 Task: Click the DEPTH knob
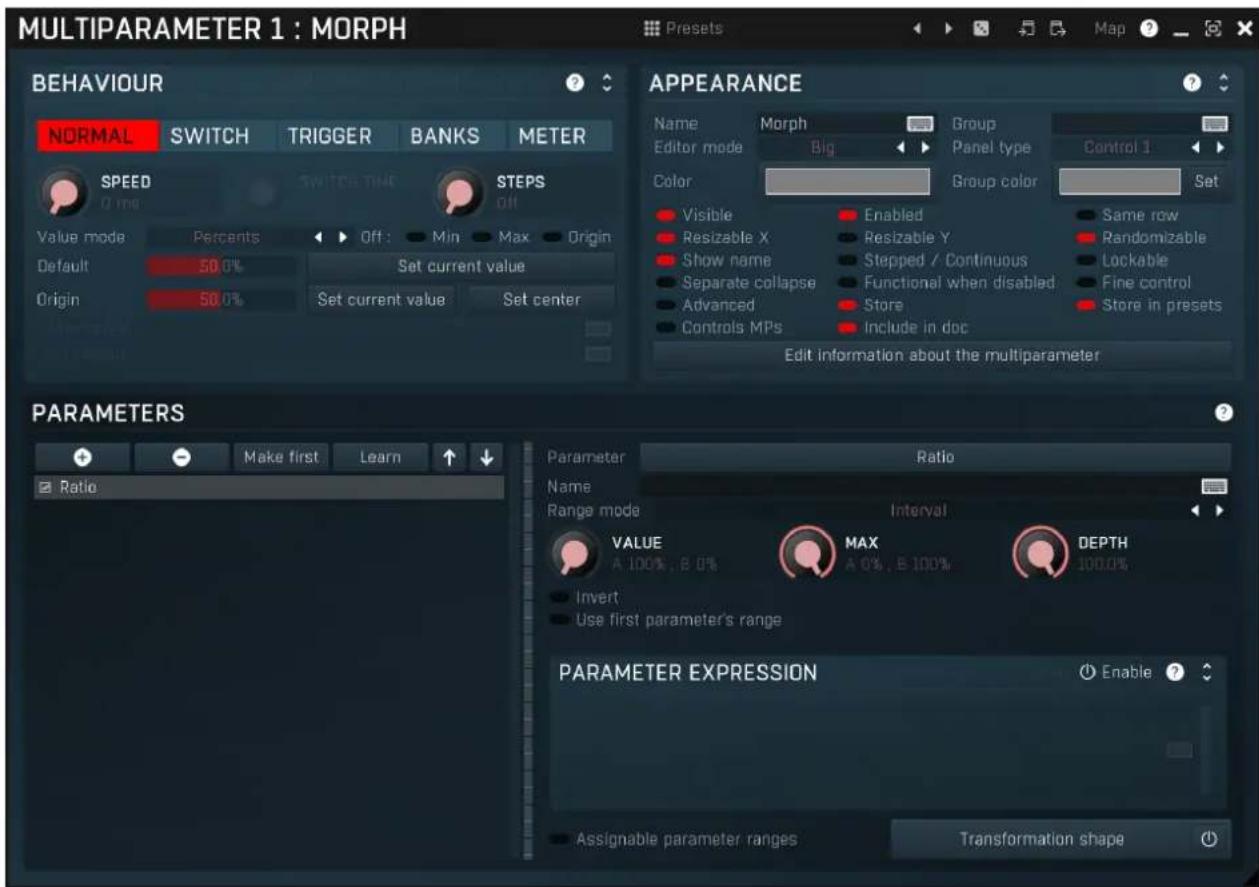tap(1041, 553)
